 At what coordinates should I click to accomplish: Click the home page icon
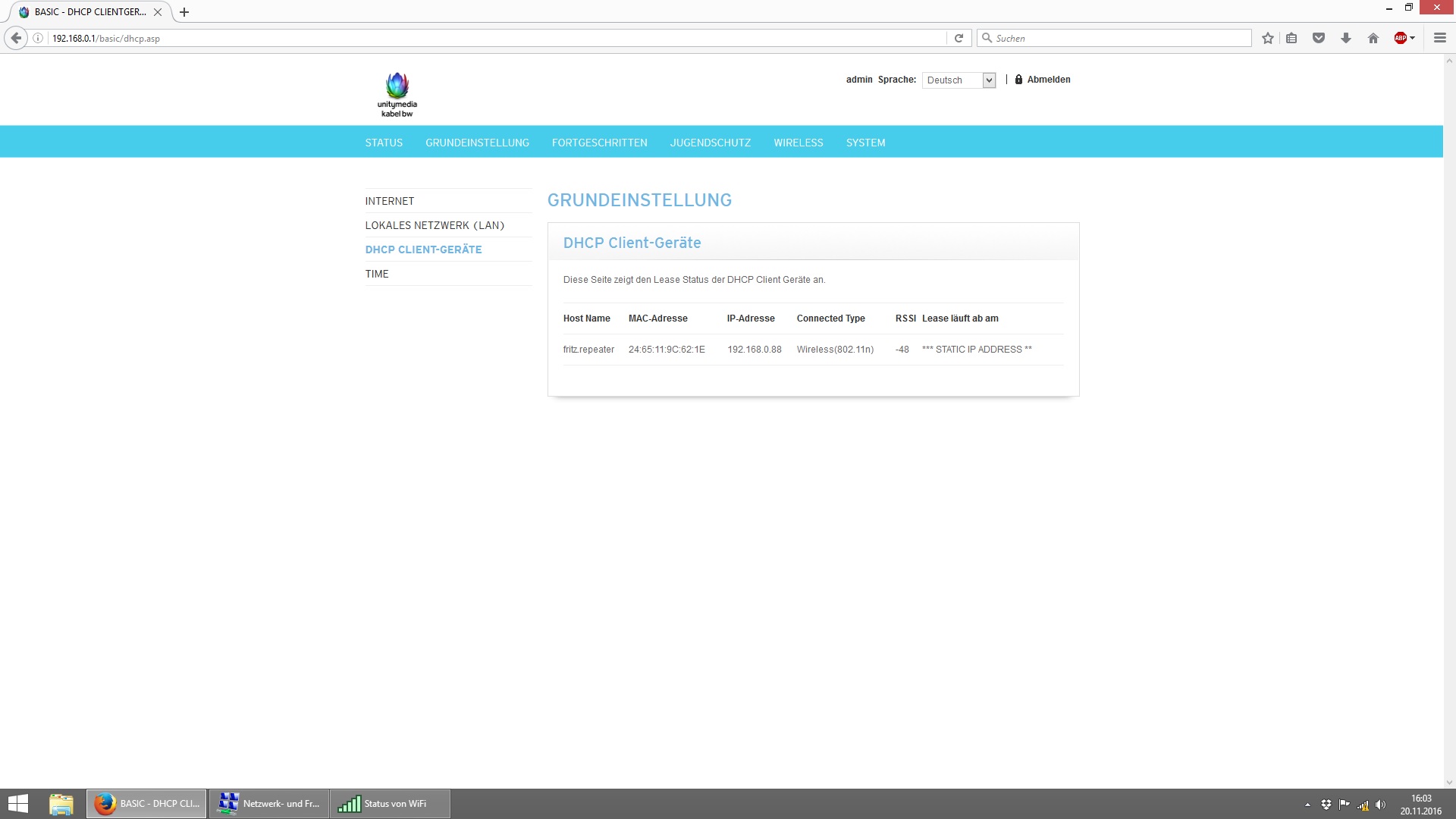(x=1373, y=38)
